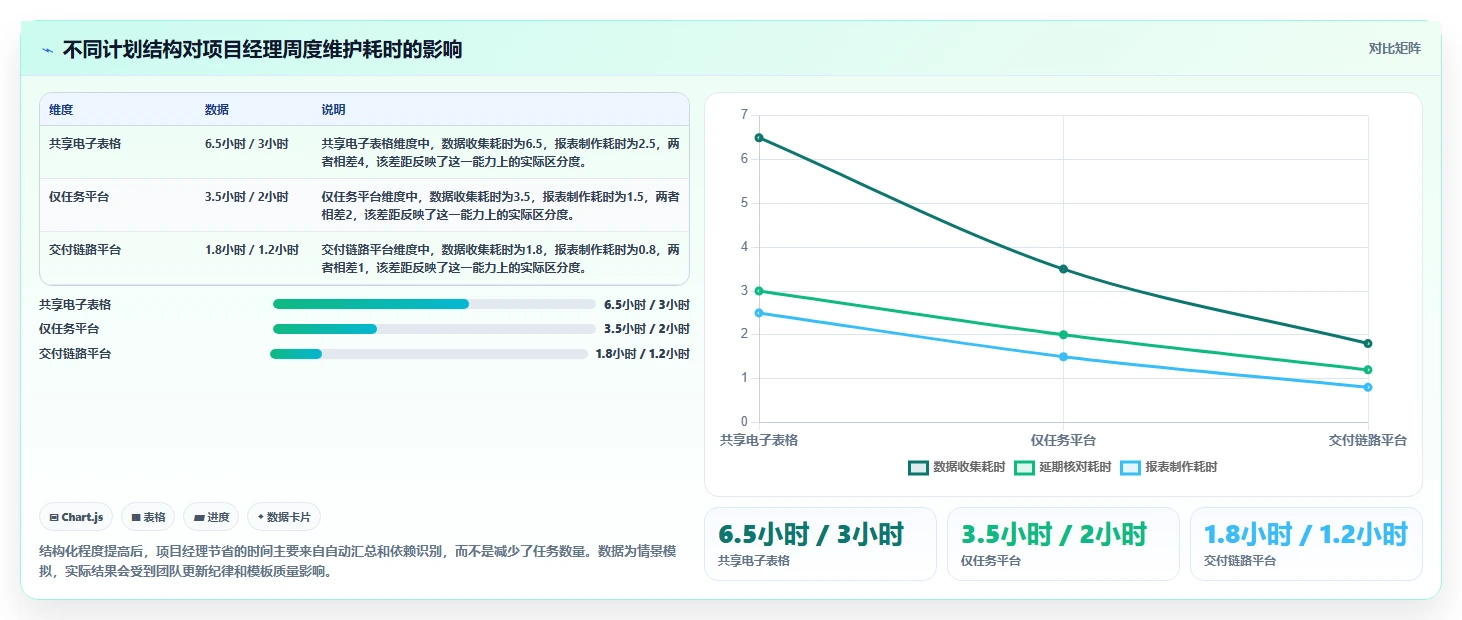1462x620 pixels.
Task: Click the 仅任务平台 x-axis label
Action: click(x=1063, y=440)
